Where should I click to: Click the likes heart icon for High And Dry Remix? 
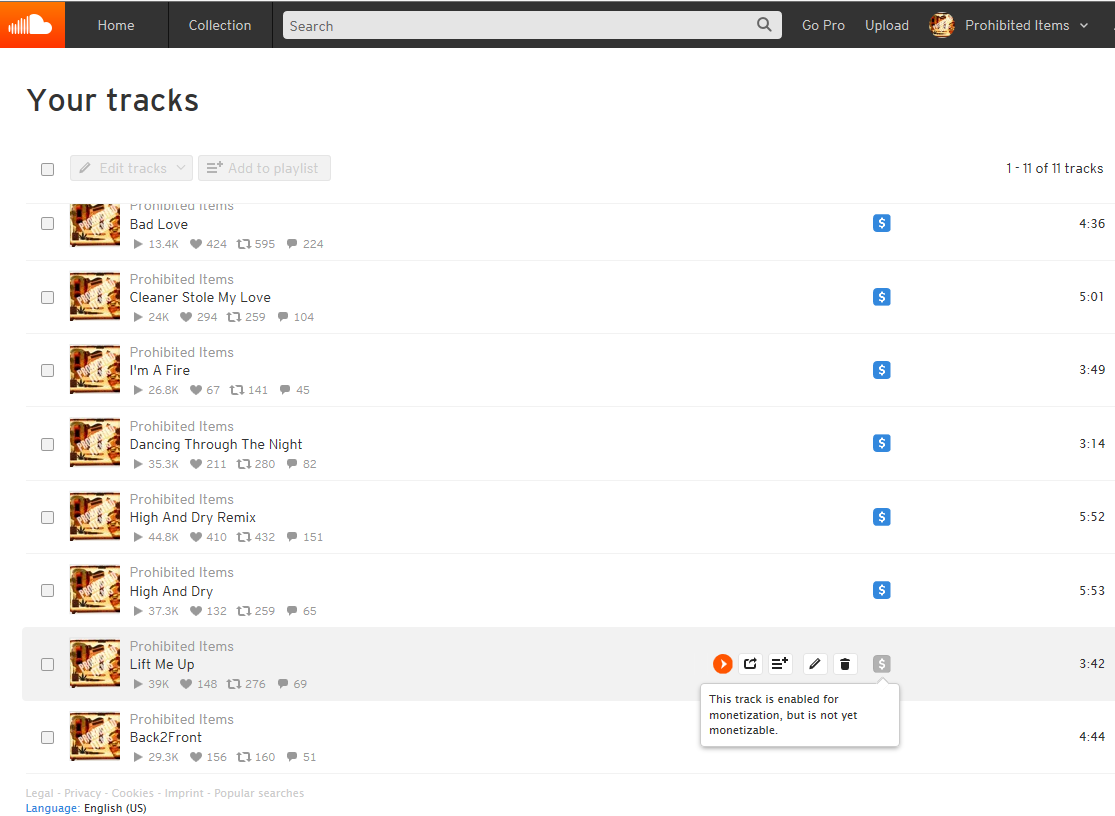196,537
